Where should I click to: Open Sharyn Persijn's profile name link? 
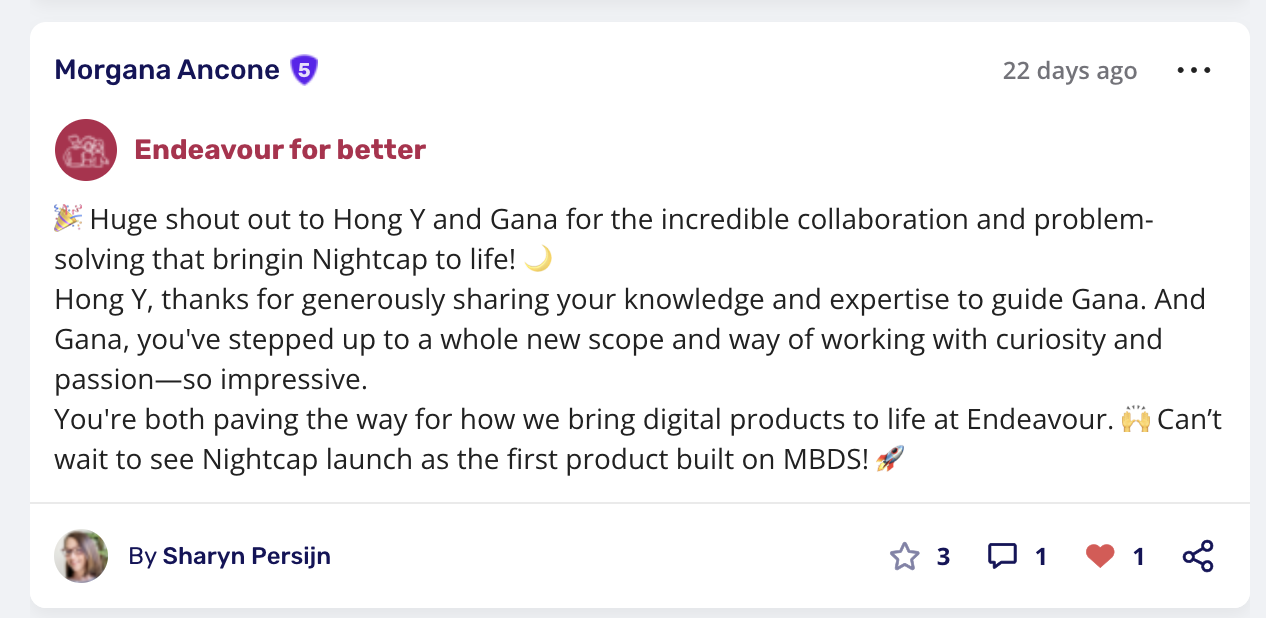click(x=246, y=556)
